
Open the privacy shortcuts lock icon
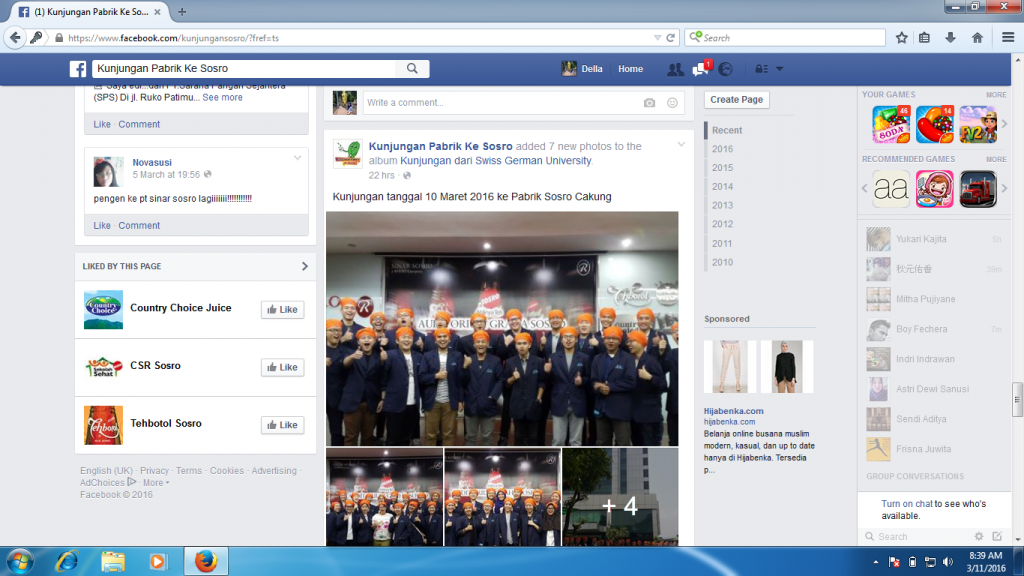coord(761,69)
